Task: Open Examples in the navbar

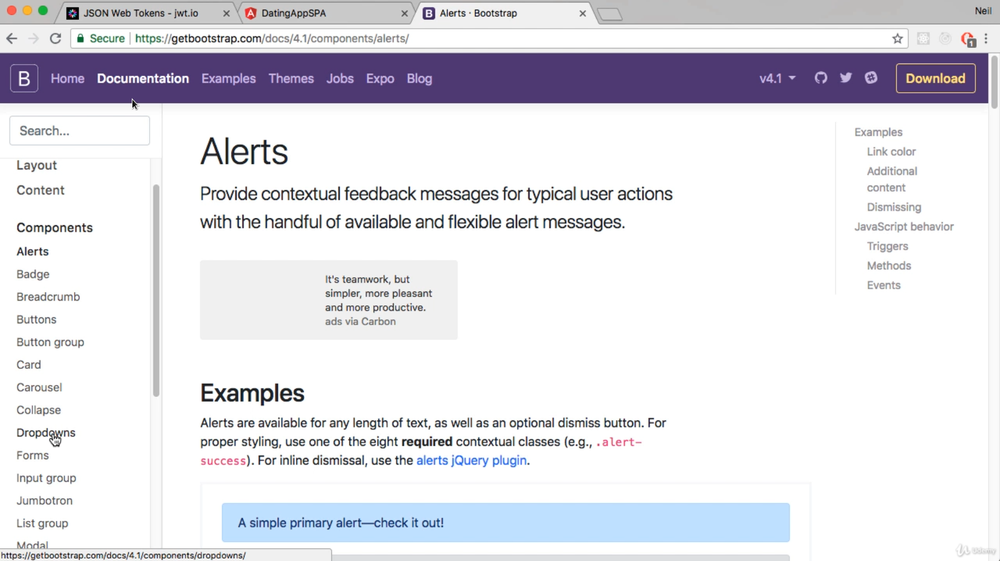Action: coord(228,78)
